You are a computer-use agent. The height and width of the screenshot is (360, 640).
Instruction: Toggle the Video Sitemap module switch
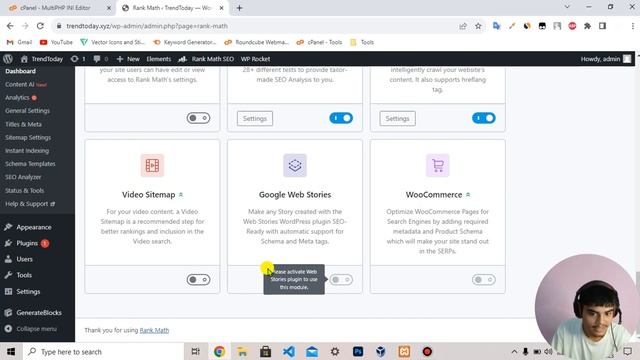tap(198, 280)
